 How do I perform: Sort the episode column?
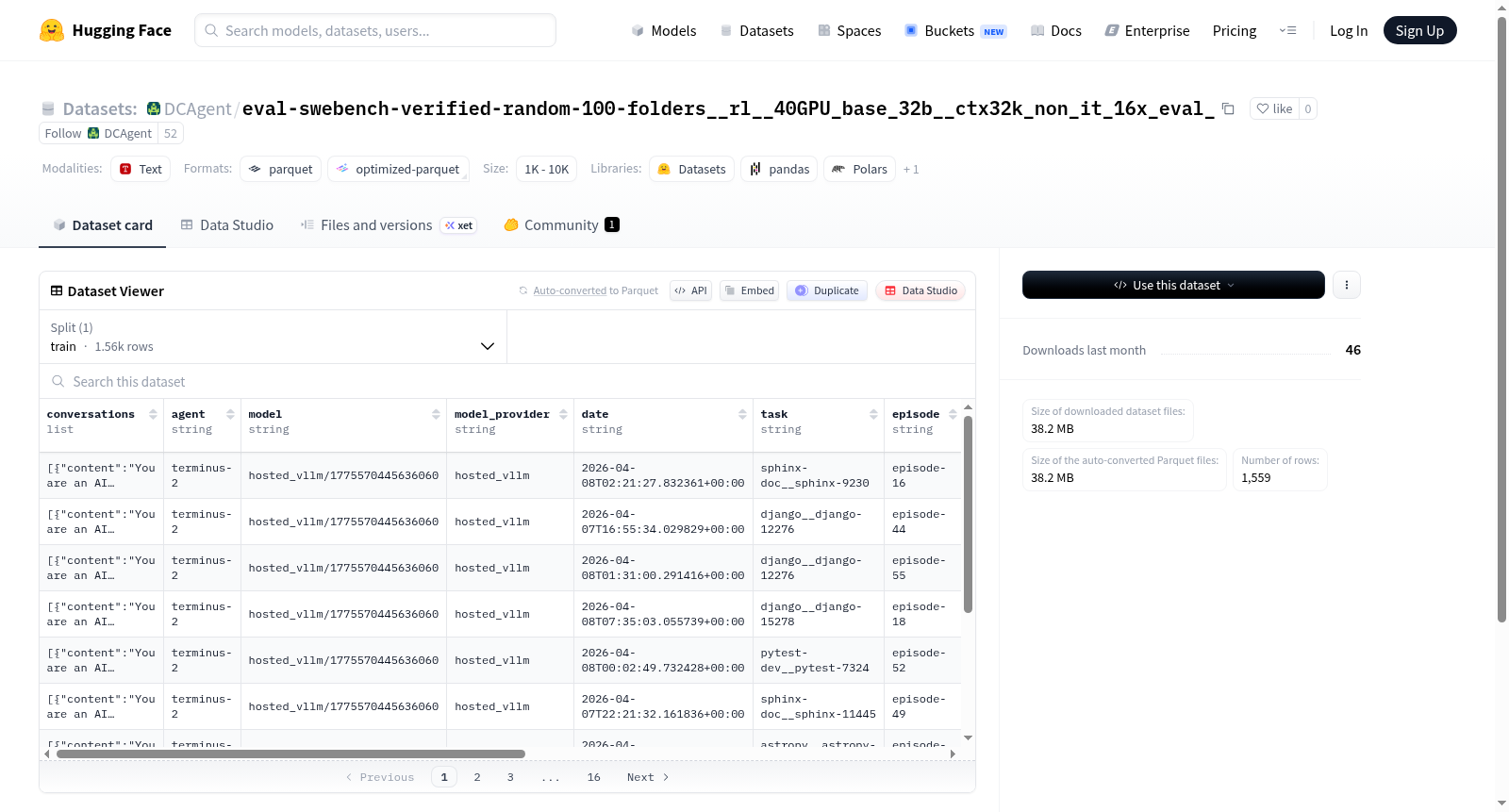pyautogui.click(x=953, y=414)
